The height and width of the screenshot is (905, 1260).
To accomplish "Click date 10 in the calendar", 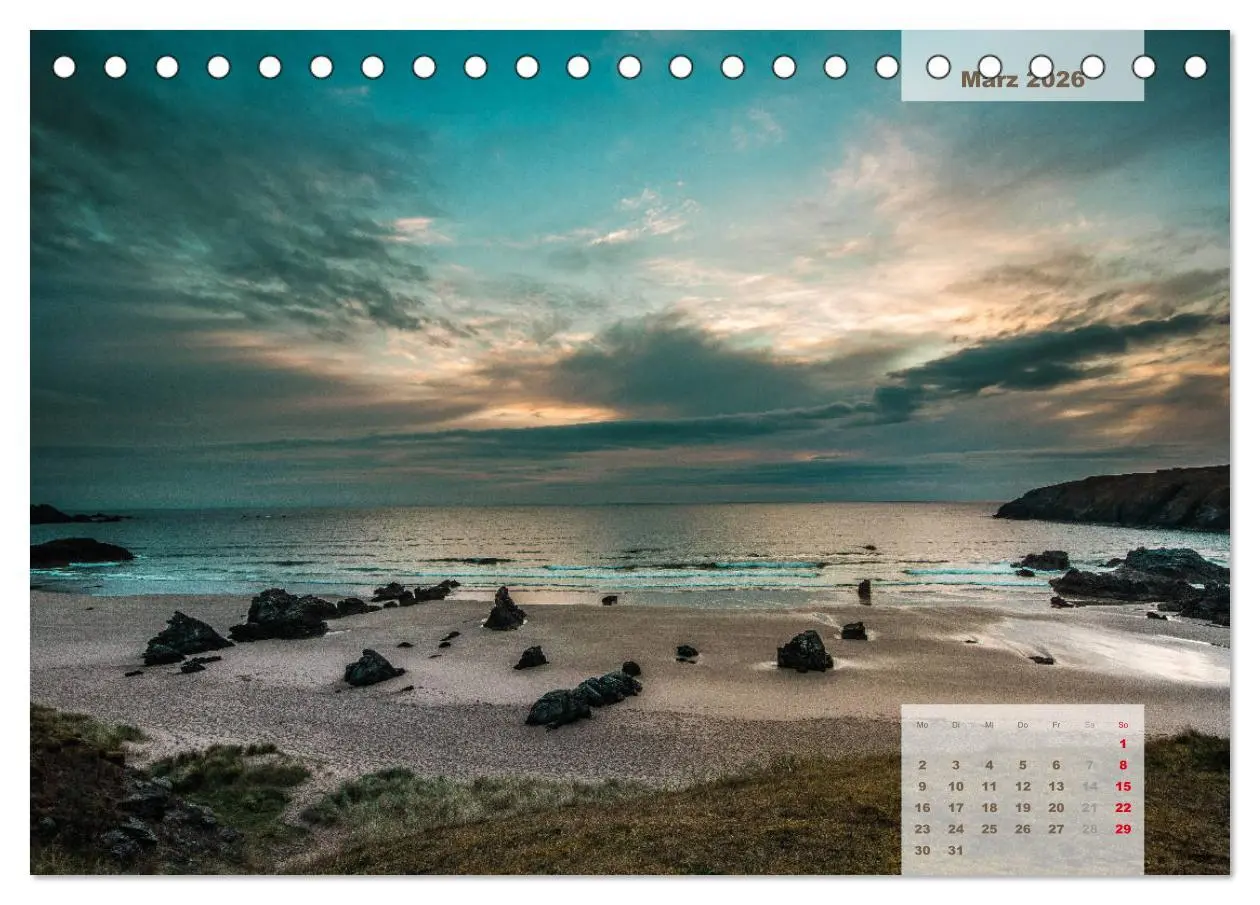I will click(x=956, y=787).
